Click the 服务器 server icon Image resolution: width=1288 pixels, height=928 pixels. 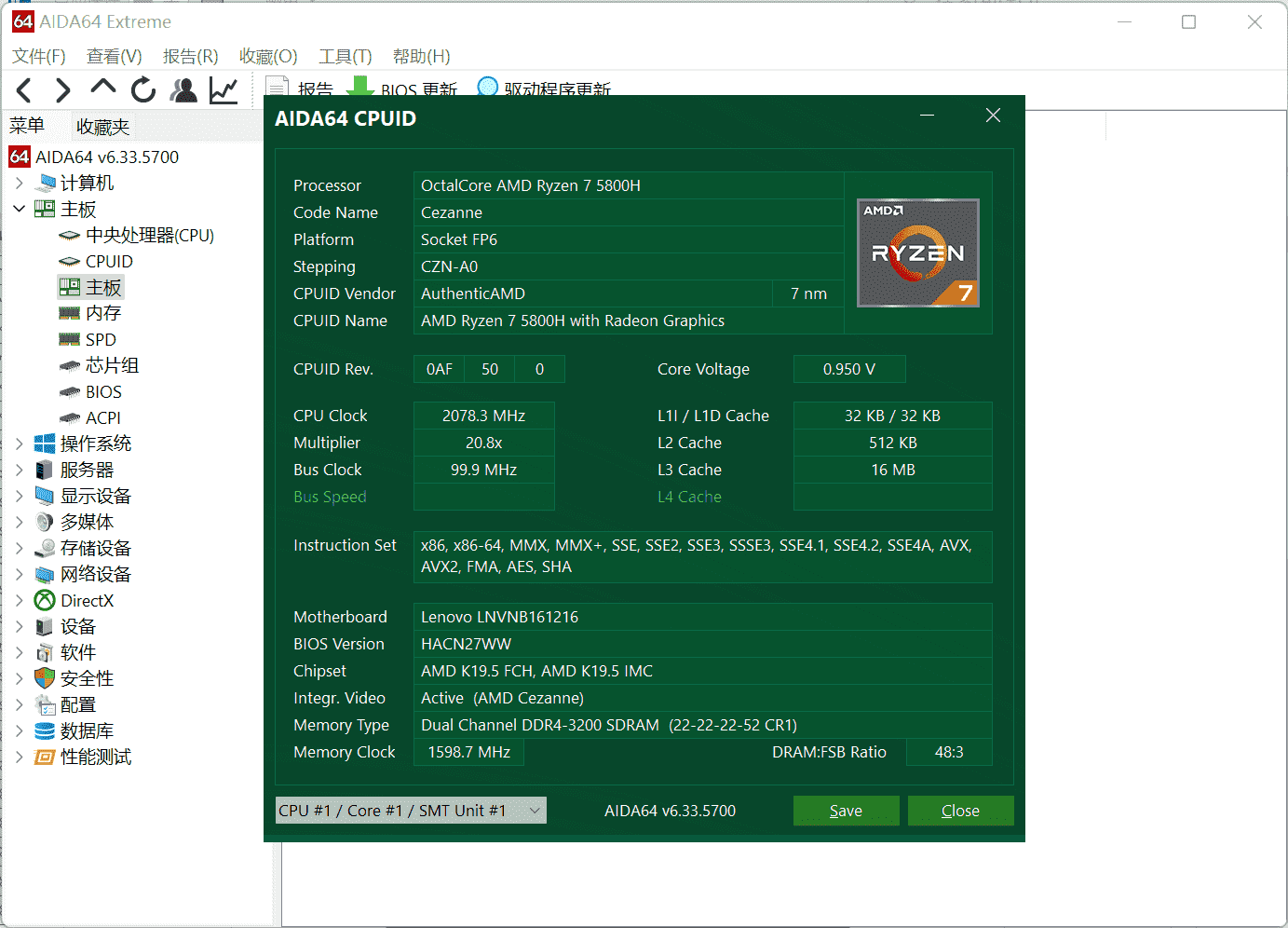pos(45,470)
